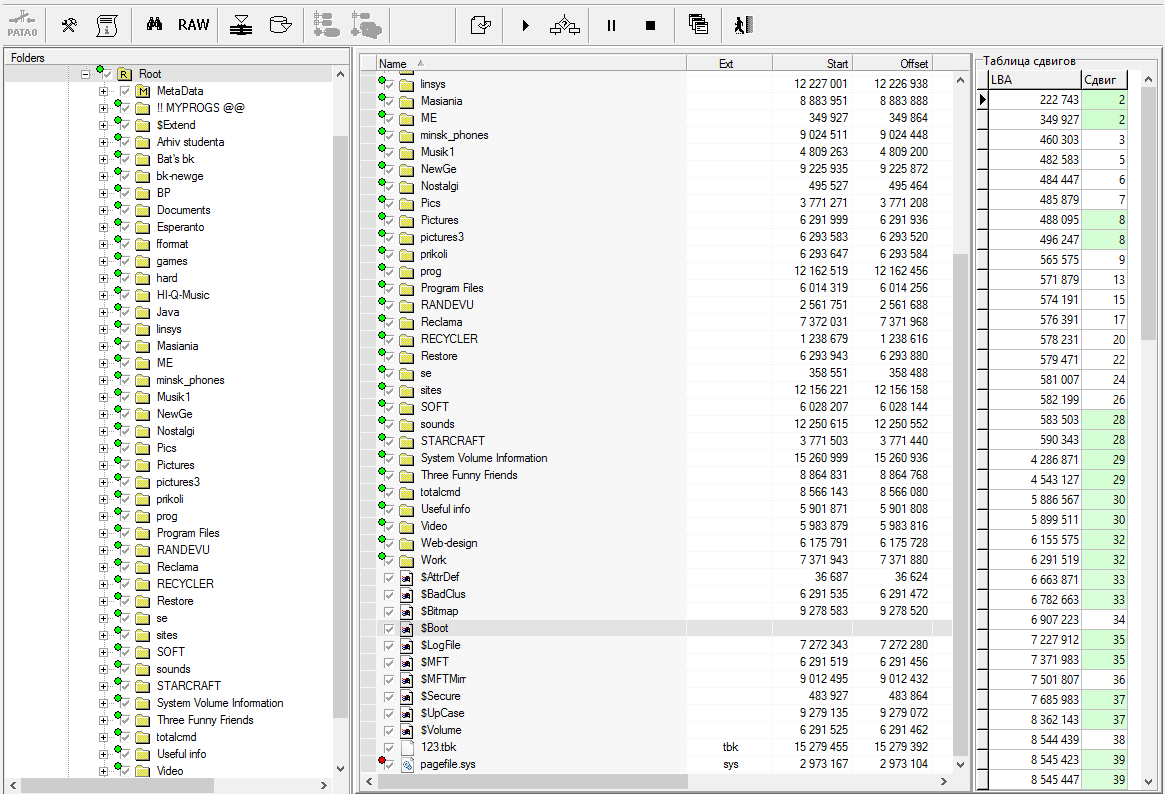Expand the Documents folder node
Viewport: 1165px width, 794px height.
pyautogui.click(x=103, y=210)
